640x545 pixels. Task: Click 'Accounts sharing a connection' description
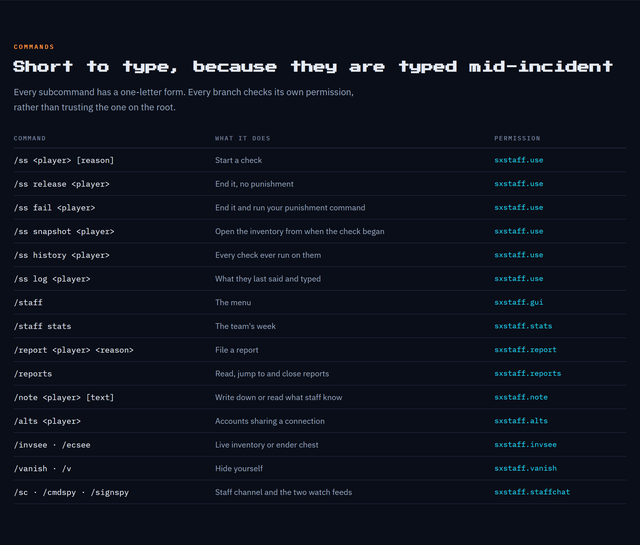(x=270, y=420)
